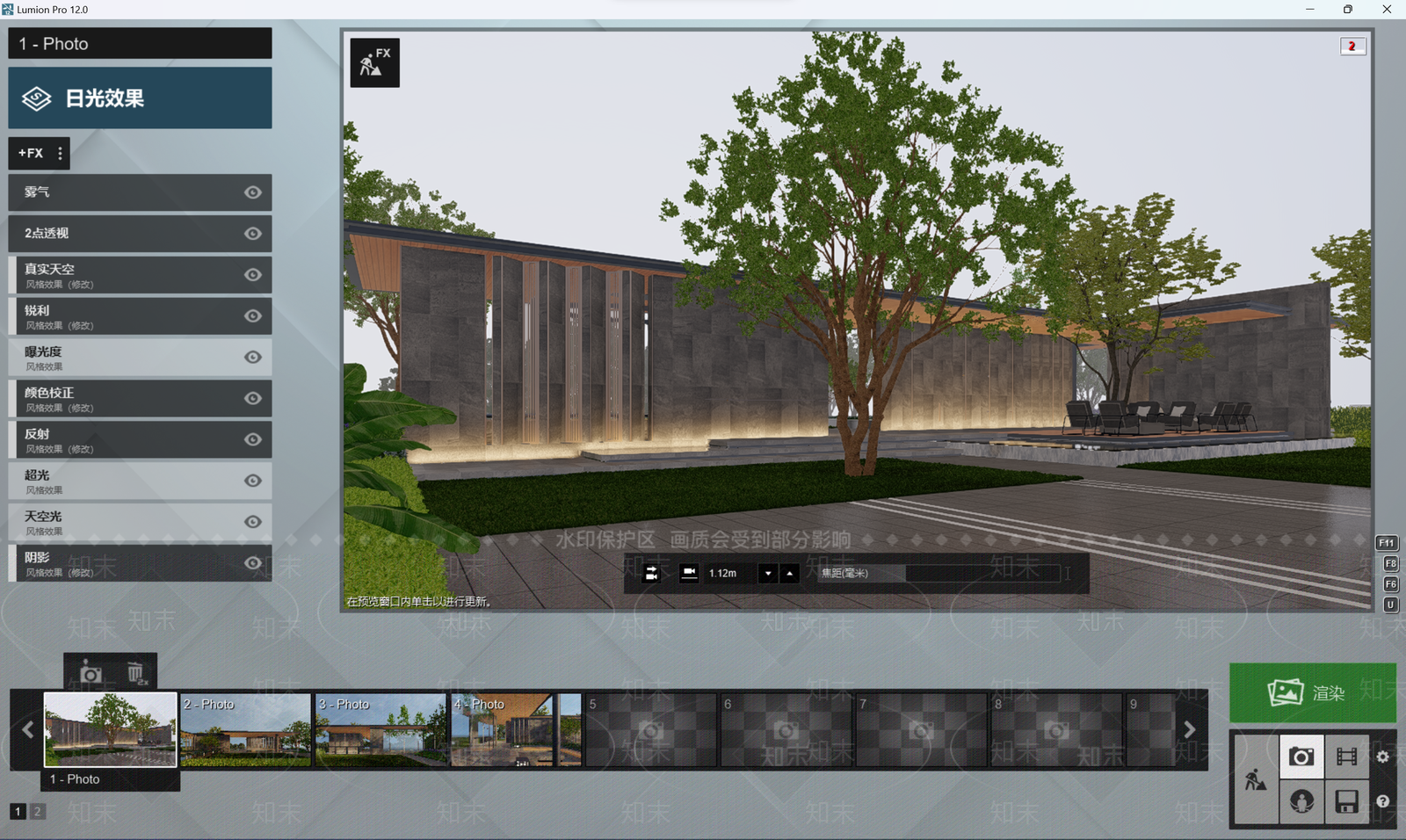Click the eye-height camera icon
This screenshot has width=1406, height=840.
tap(690, 573)
